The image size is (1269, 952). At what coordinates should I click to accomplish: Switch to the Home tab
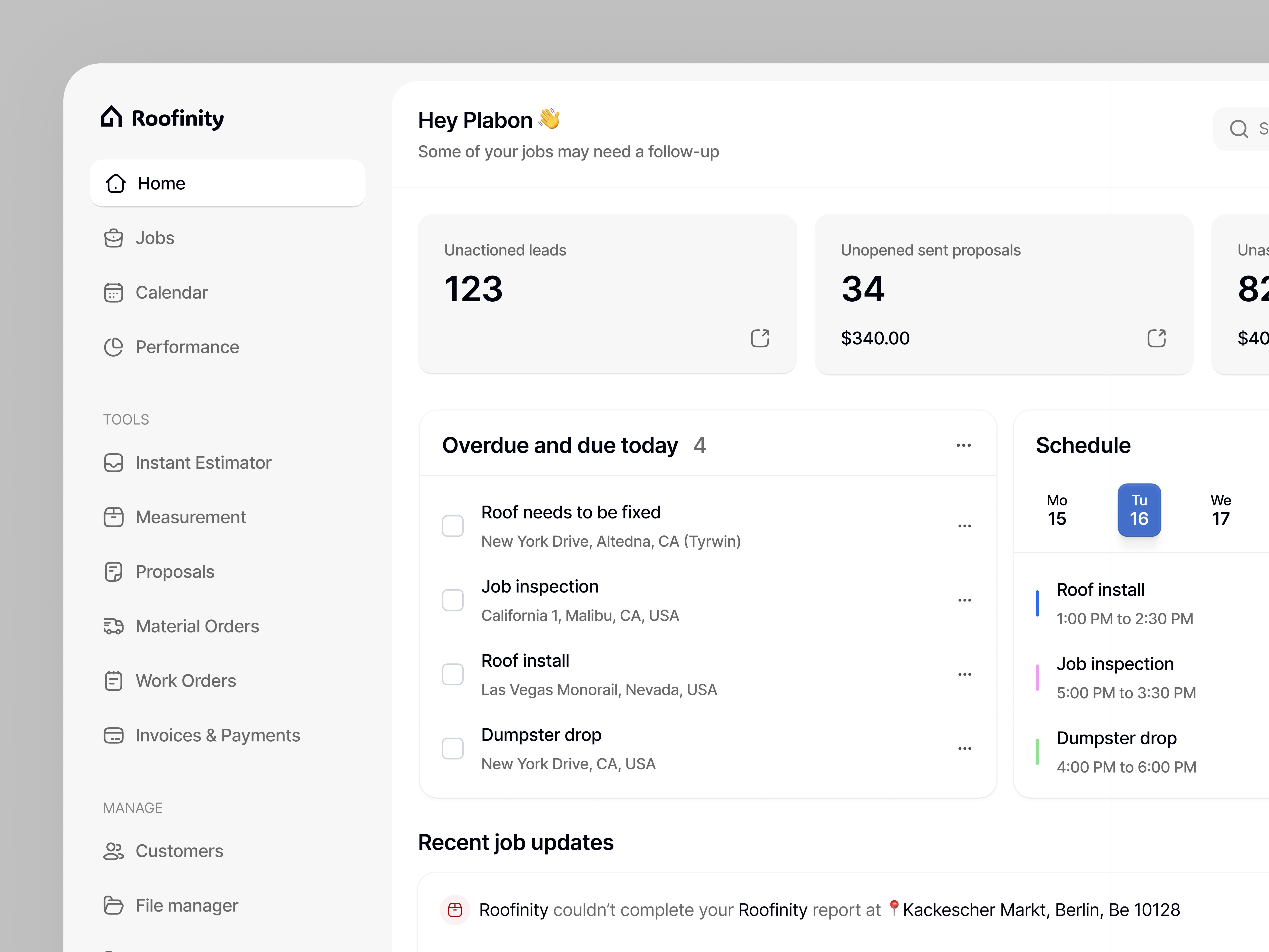tap(161, 183)
